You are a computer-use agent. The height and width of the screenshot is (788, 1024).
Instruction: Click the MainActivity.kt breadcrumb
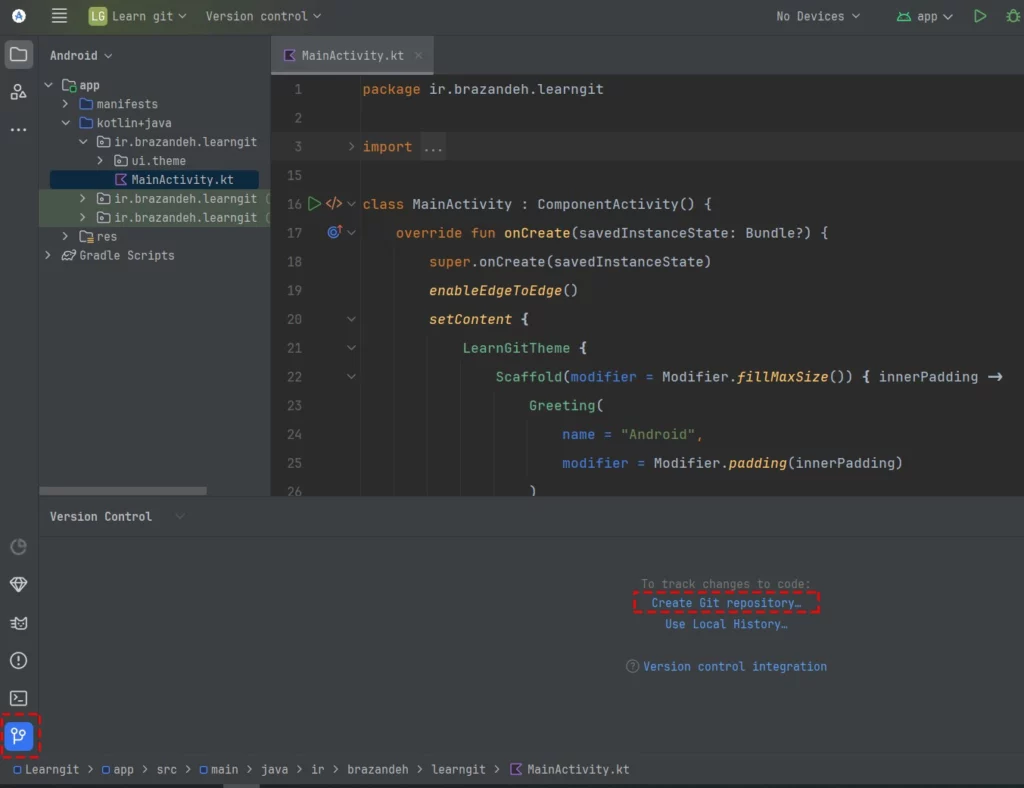coord(570,769)
